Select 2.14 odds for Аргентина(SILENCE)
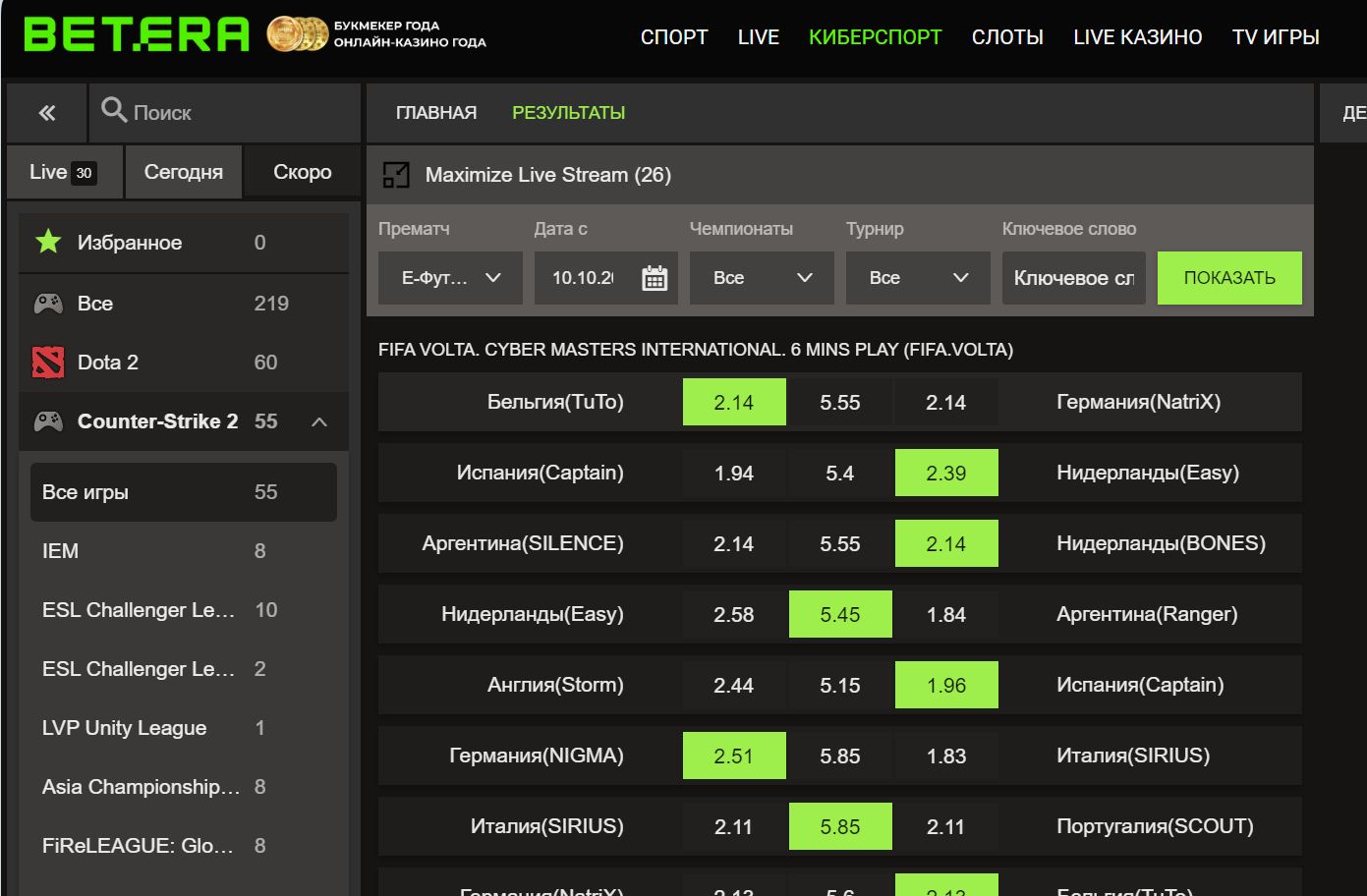Screen dimensions: 1367x896 tap(734, 543)
